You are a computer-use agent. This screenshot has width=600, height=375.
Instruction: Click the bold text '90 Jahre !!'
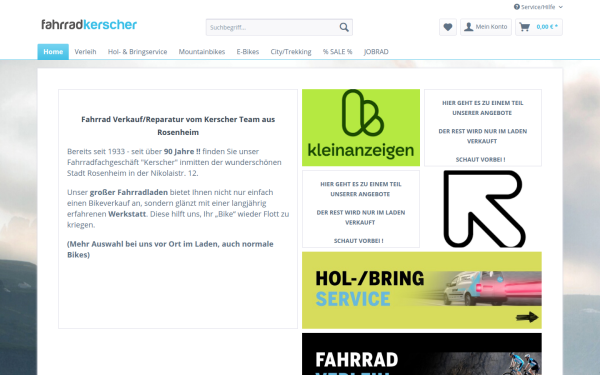point(182,151)
